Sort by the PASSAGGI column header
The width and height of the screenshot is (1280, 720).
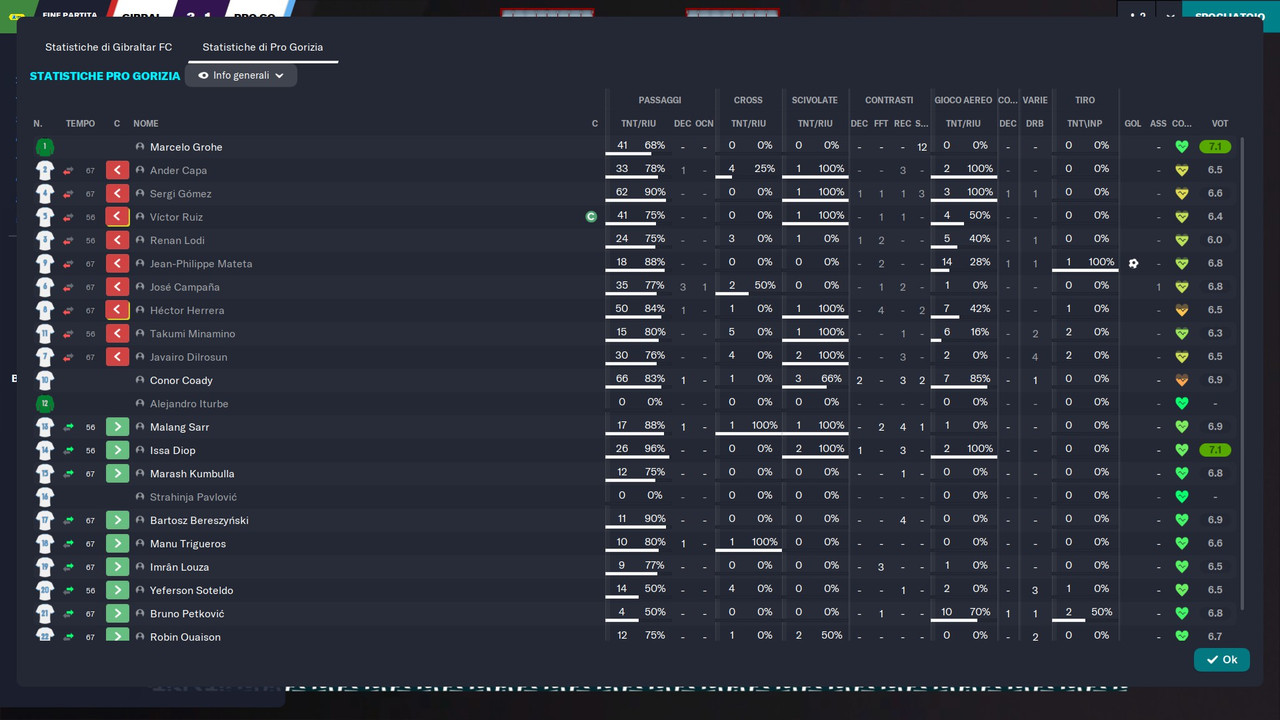tap(660, 100)
